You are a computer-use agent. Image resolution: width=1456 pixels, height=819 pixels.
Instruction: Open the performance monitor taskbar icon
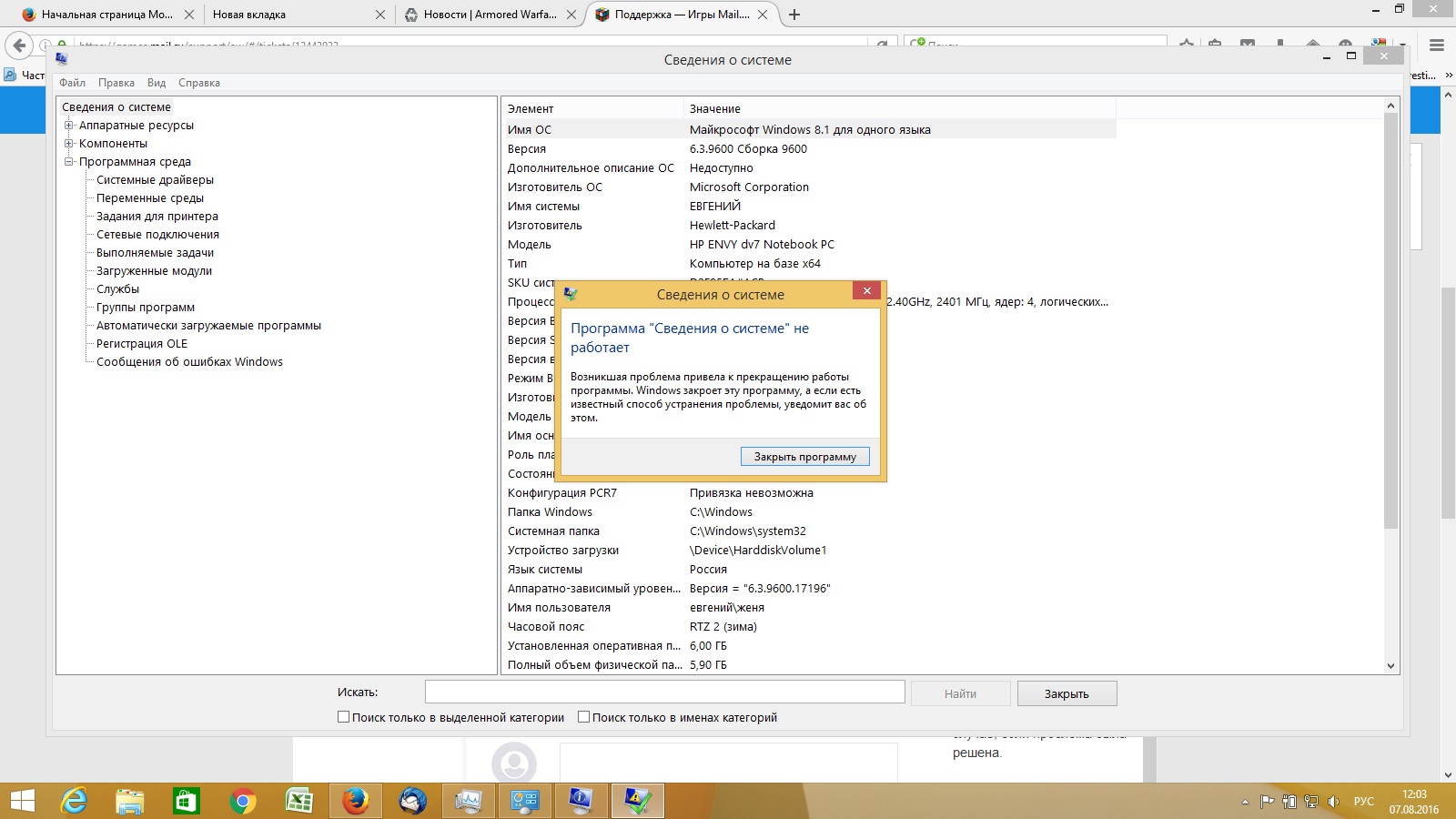[x=469, y=801]
